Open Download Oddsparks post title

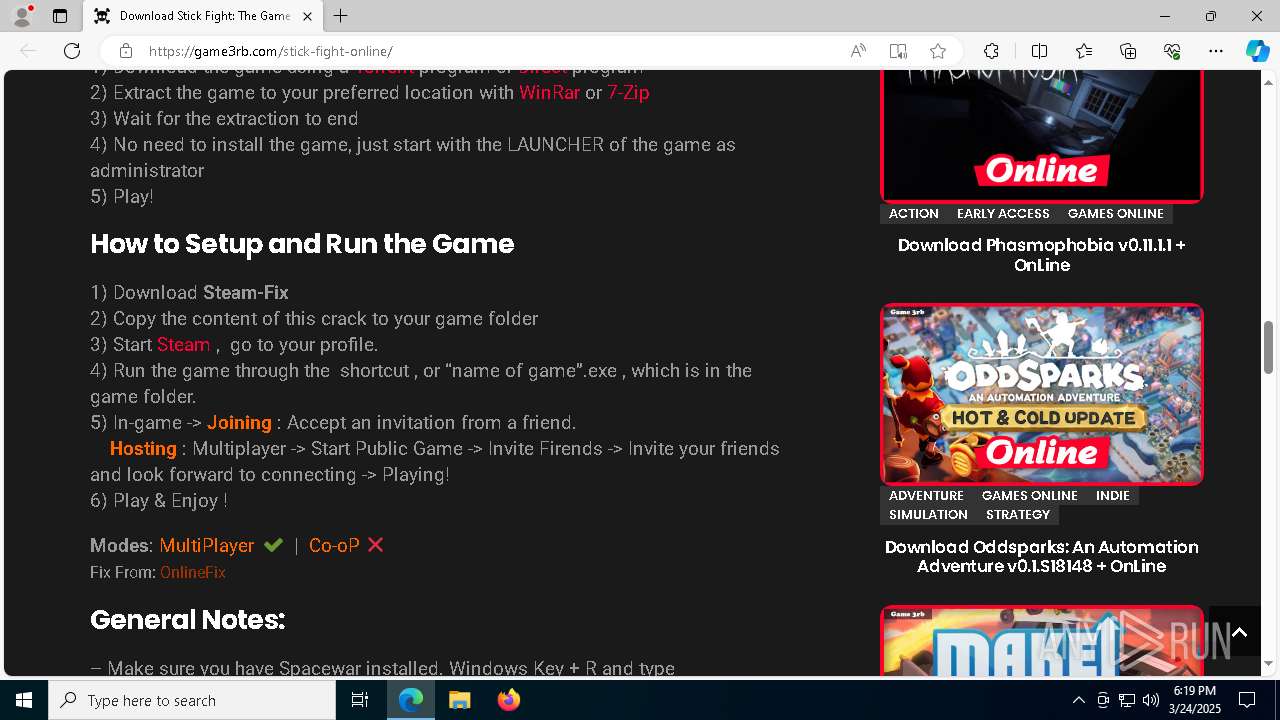click(1041, 556)
